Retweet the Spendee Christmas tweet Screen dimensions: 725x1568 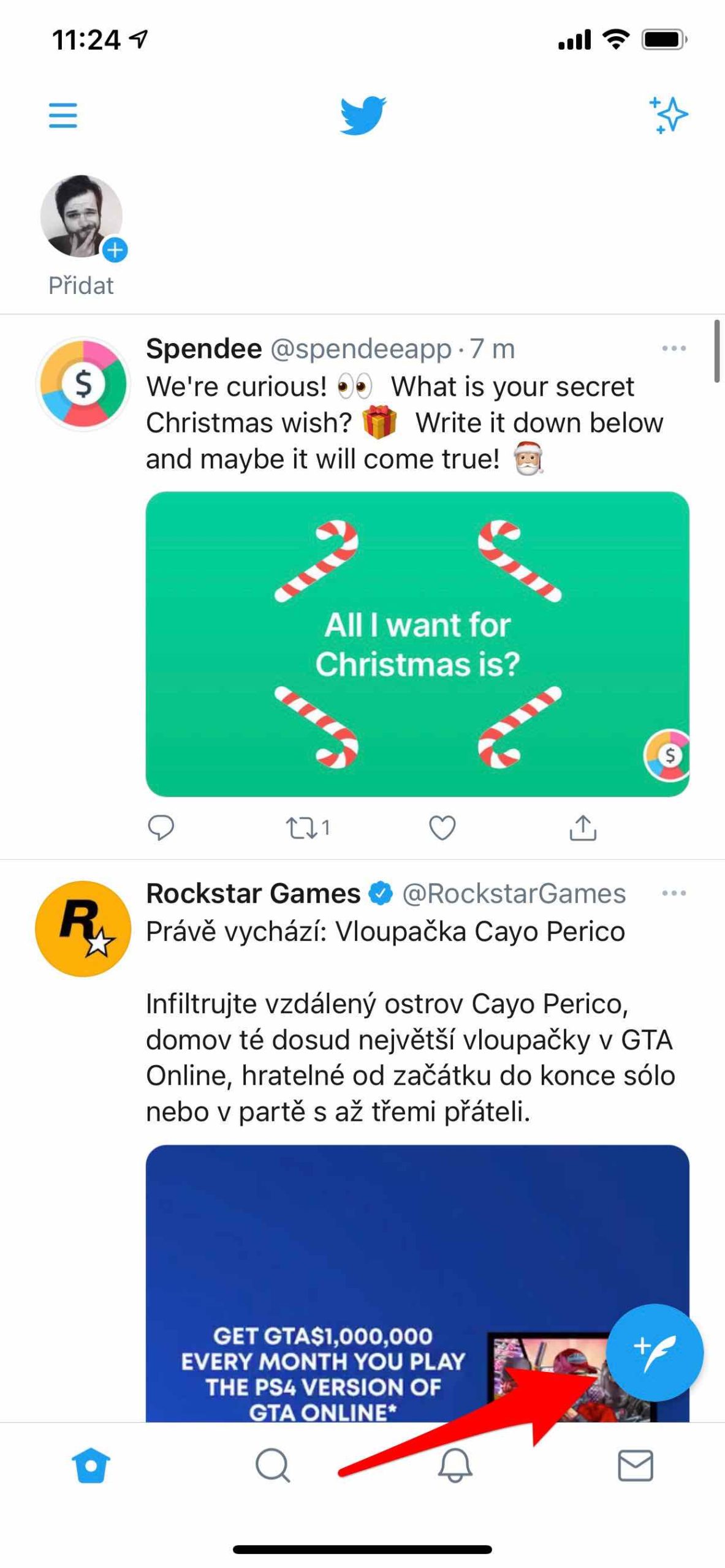301,828
